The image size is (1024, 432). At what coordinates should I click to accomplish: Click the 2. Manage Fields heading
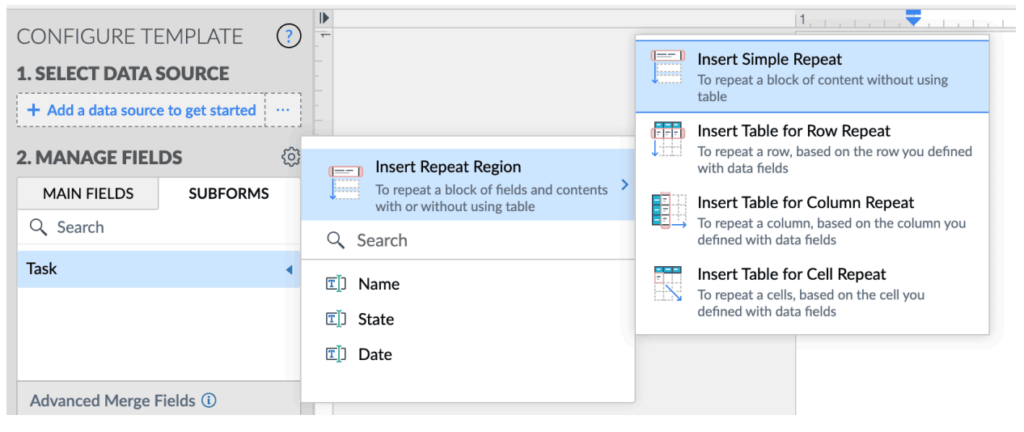[x=99, y=157]
